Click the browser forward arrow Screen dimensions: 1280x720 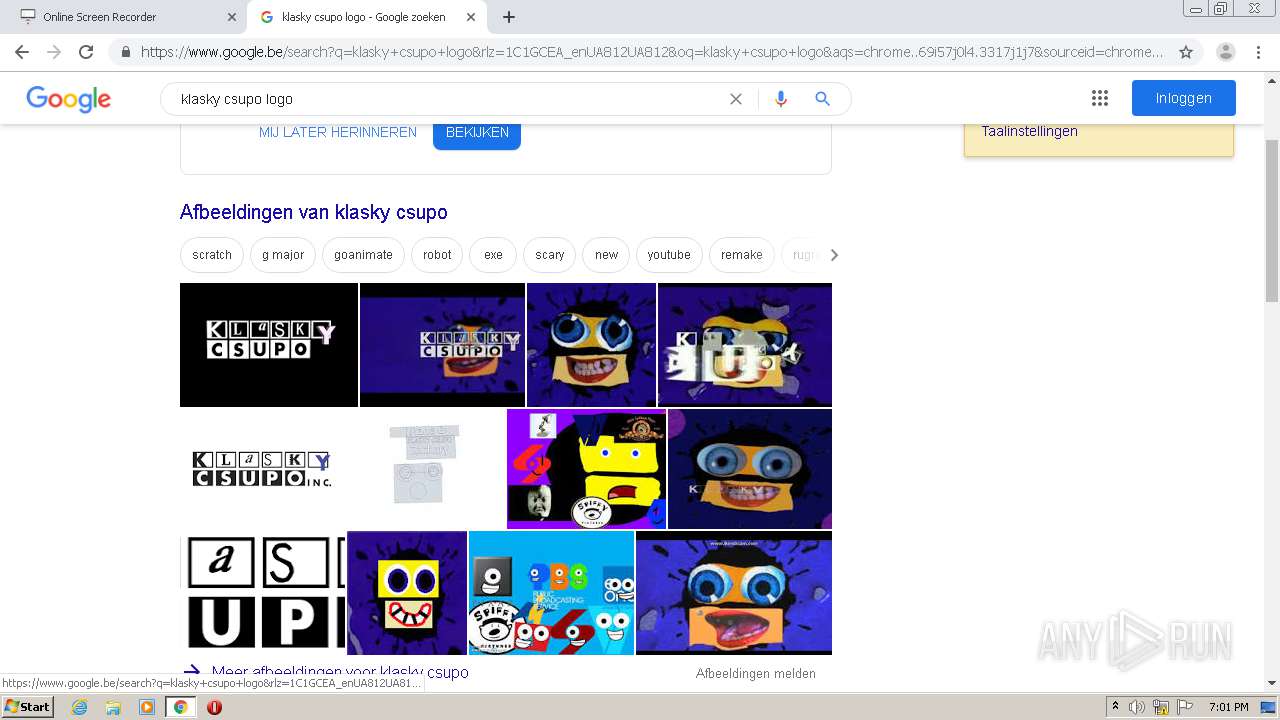coord(54,52)
